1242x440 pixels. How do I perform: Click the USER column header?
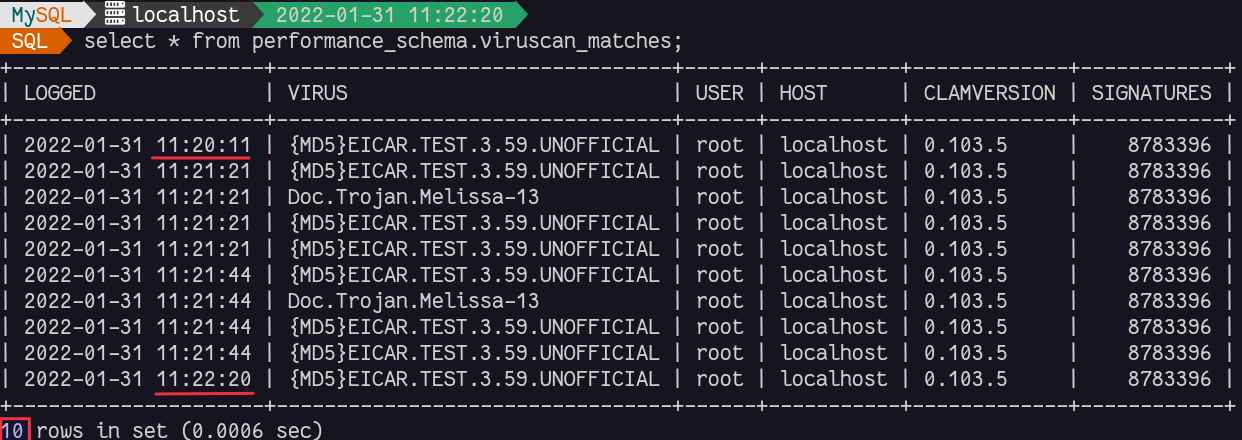coord(720,93)
